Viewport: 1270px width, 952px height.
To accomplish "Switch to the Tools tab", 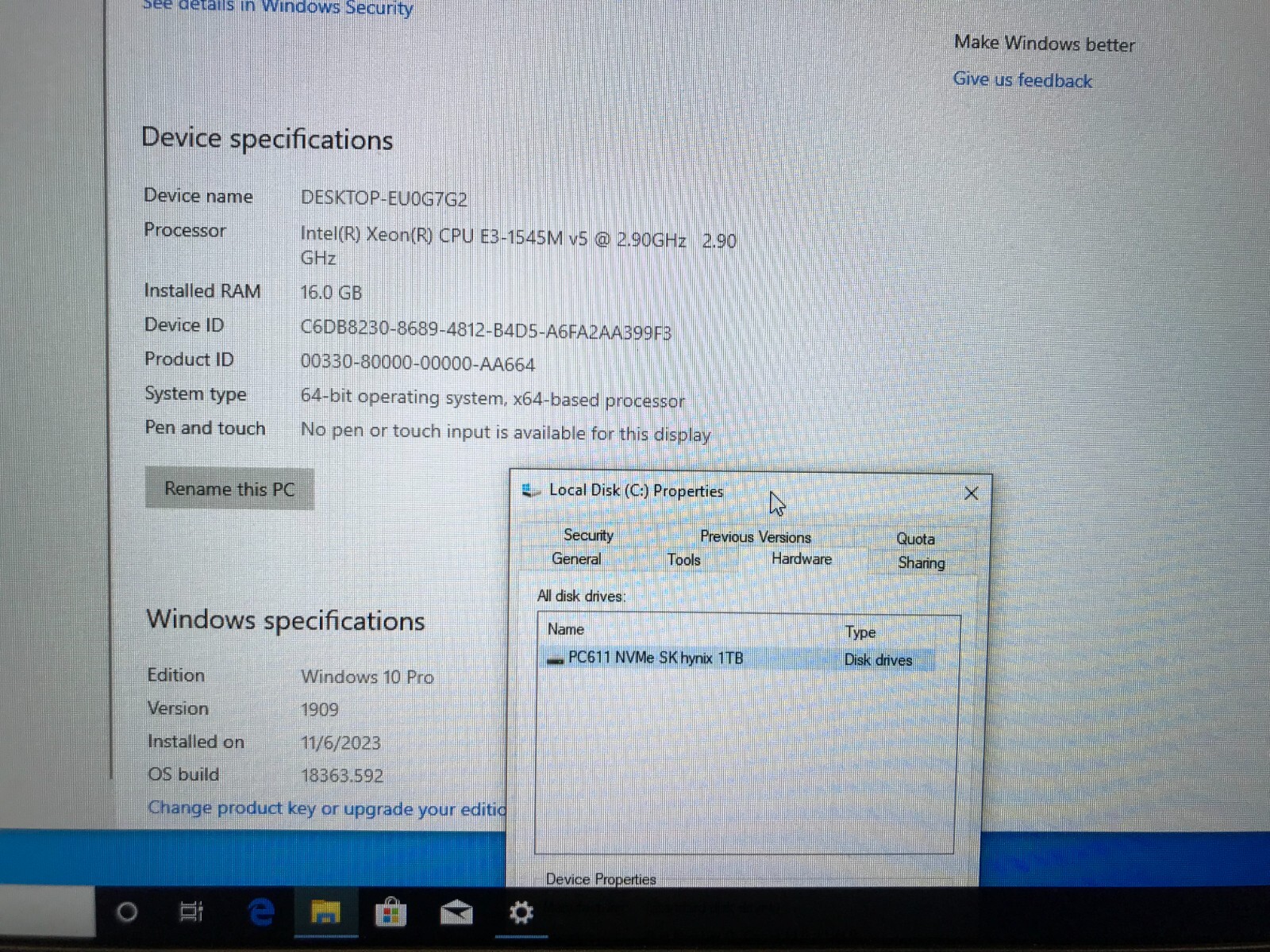I will pyautogui.click(x=683, y=559).
